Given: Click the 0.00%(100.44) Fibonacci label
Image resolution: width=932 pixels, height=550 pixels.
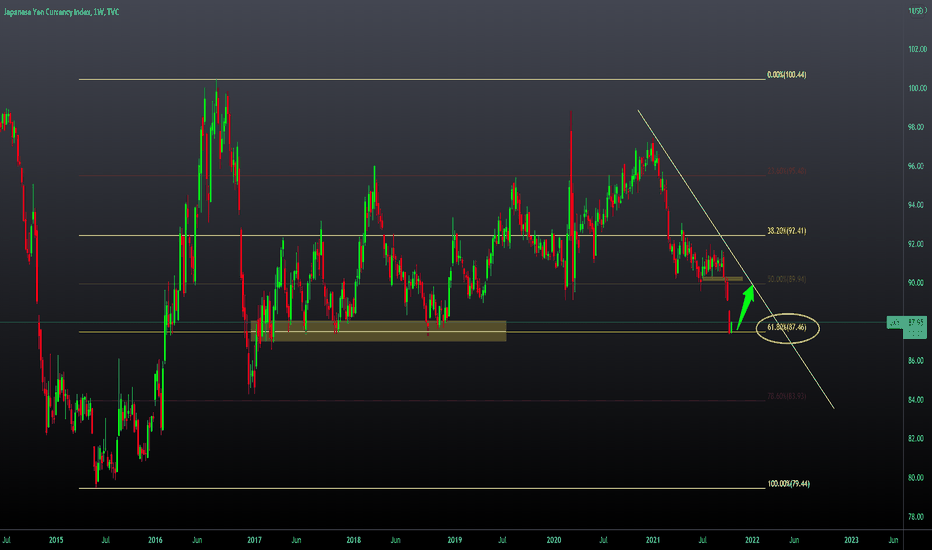Looking at the screenshot, I should click(x=786, y=75).
